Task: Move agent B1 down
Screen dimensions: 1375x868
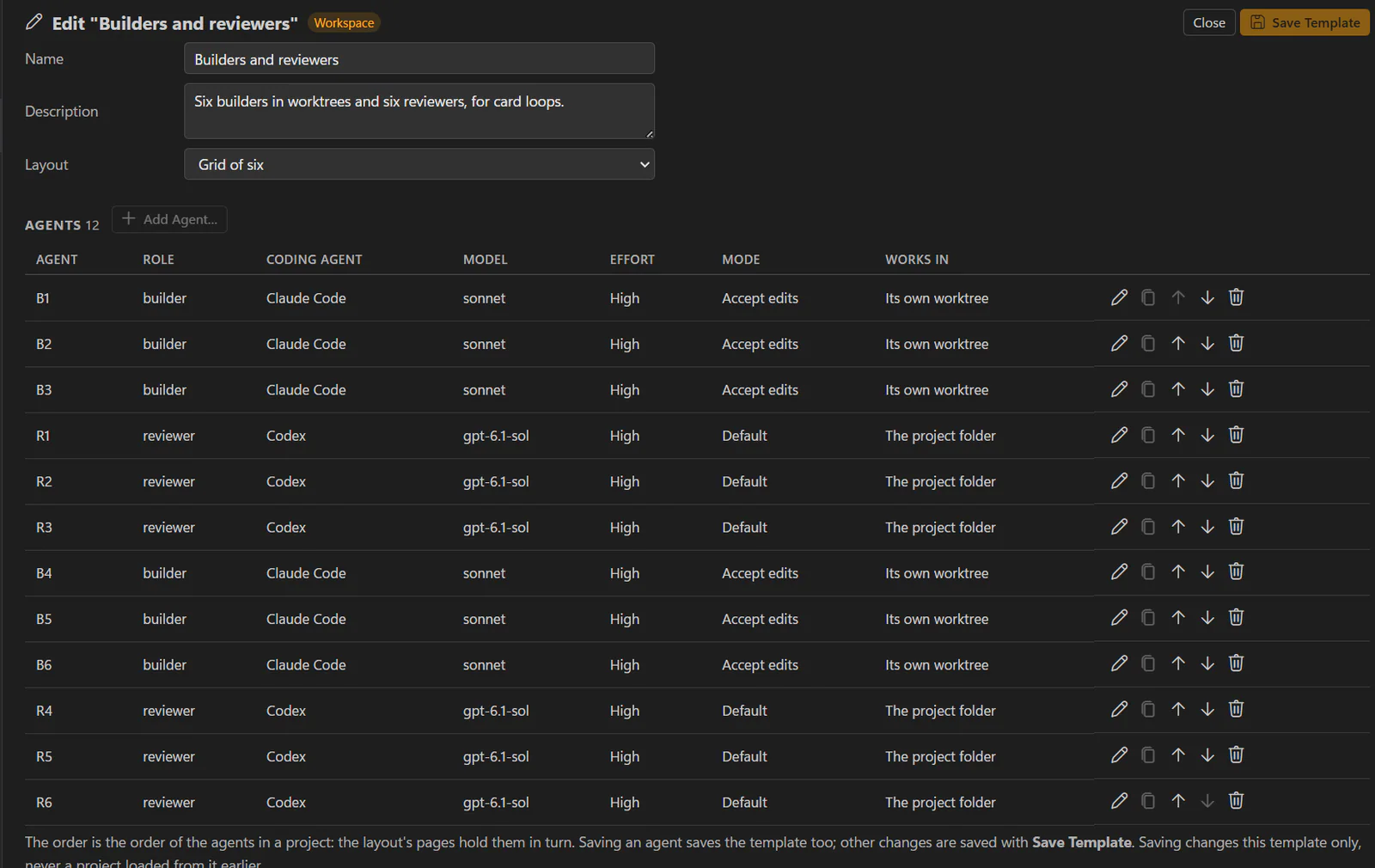Action: point(1207,297)
